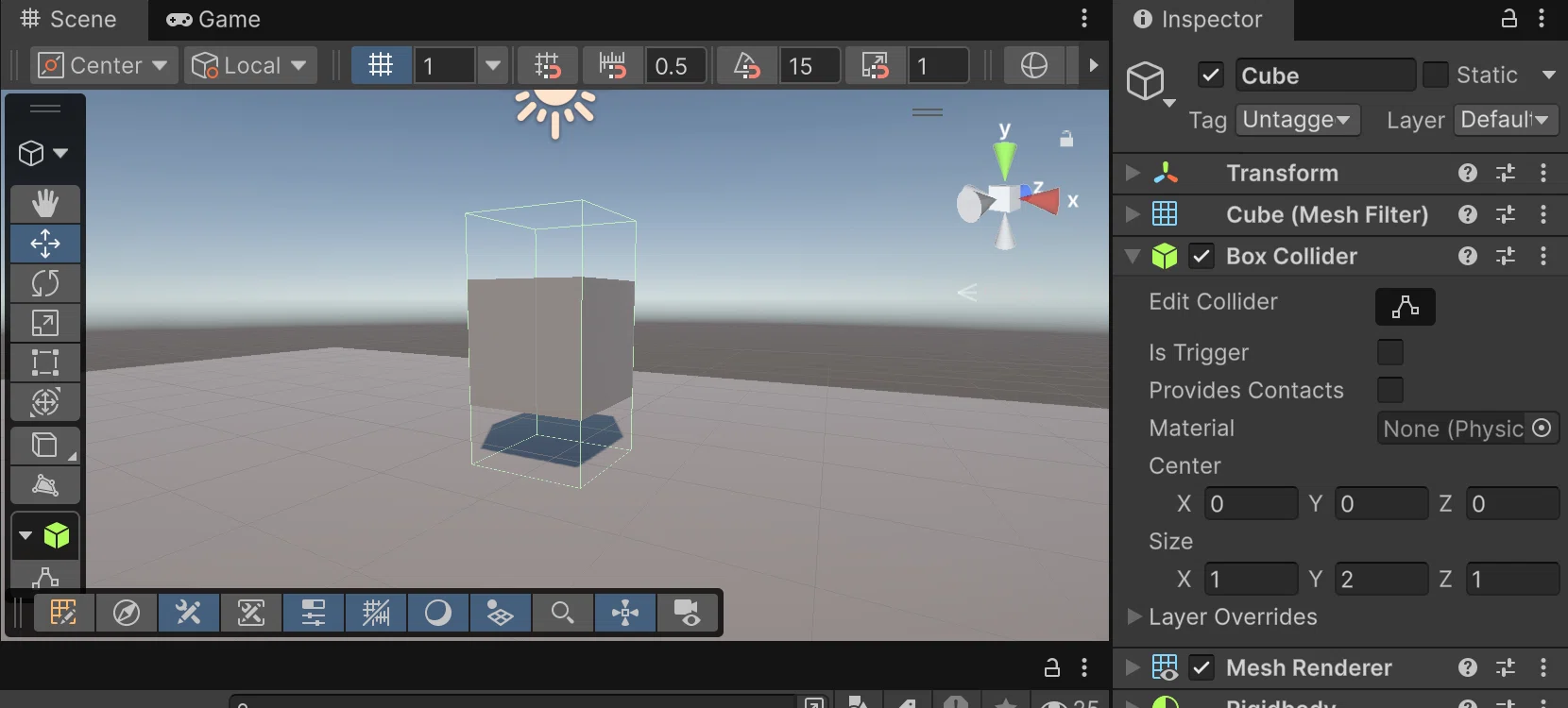
Task: Toggle scene camera settings in overlay toolbar
Action: (687, 614)
